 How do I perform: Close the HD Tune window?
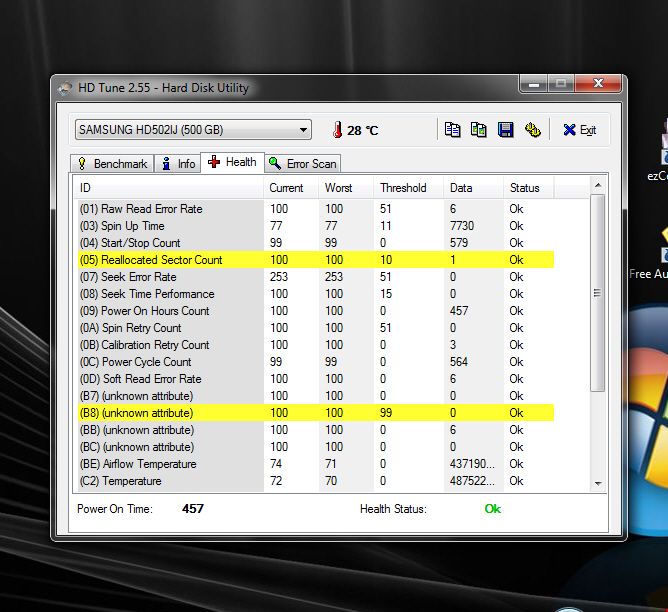click(x=598, y=83)
